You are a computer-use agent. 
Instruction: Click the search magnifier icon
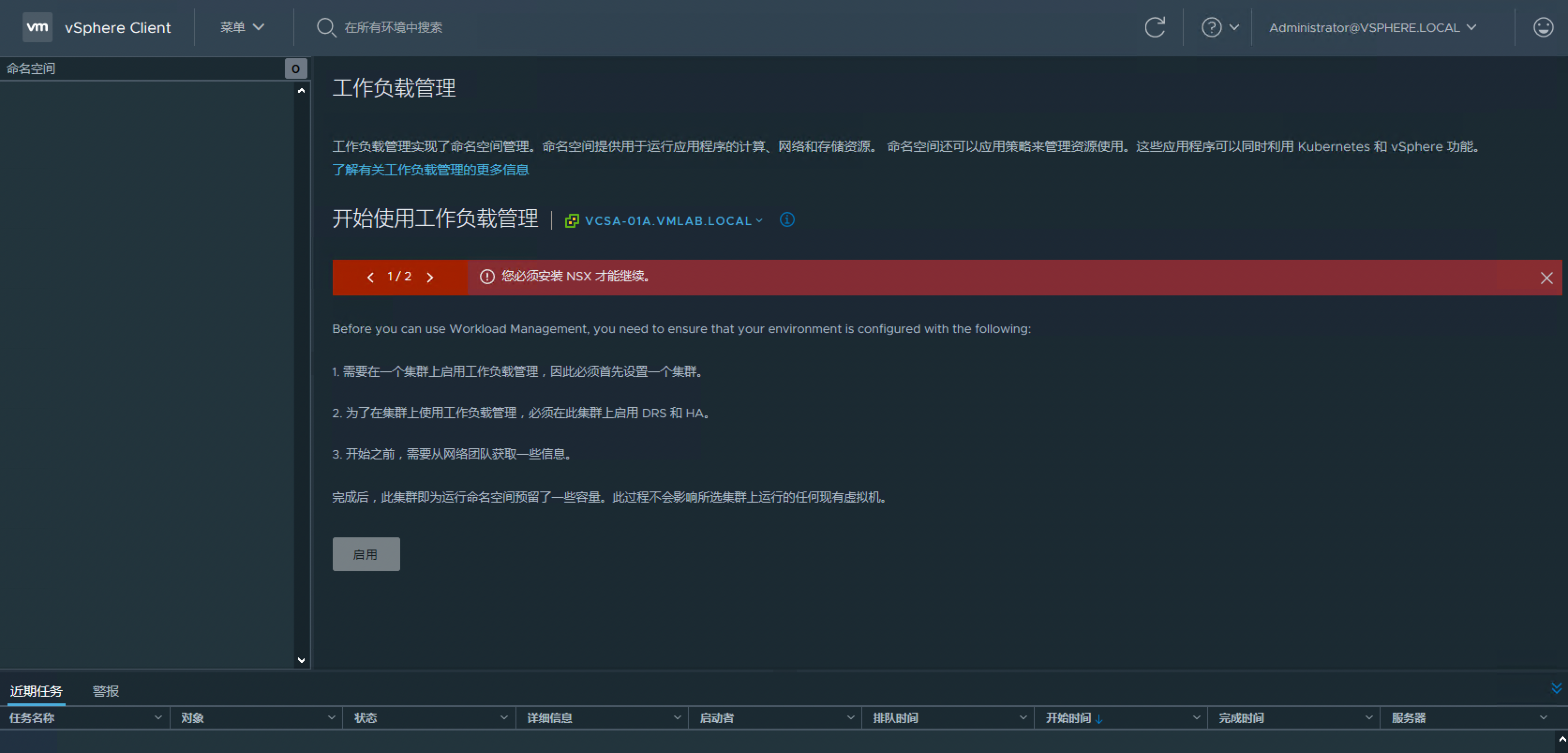coord(326,27)
